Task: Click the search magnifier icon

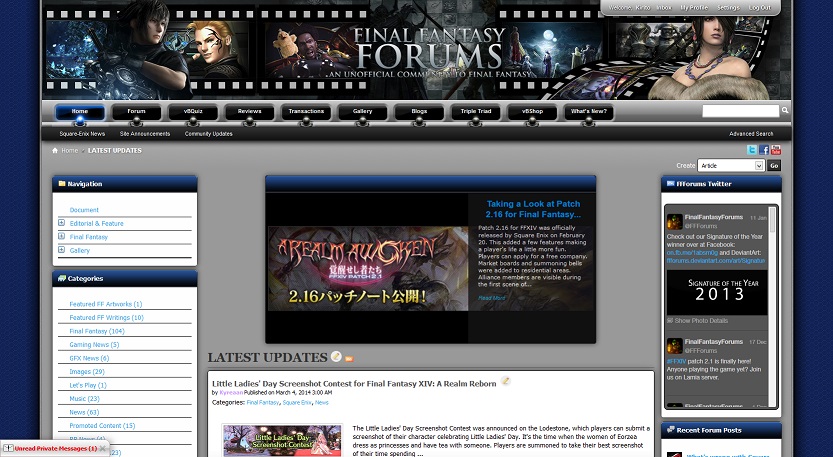Action: point(785,111)
